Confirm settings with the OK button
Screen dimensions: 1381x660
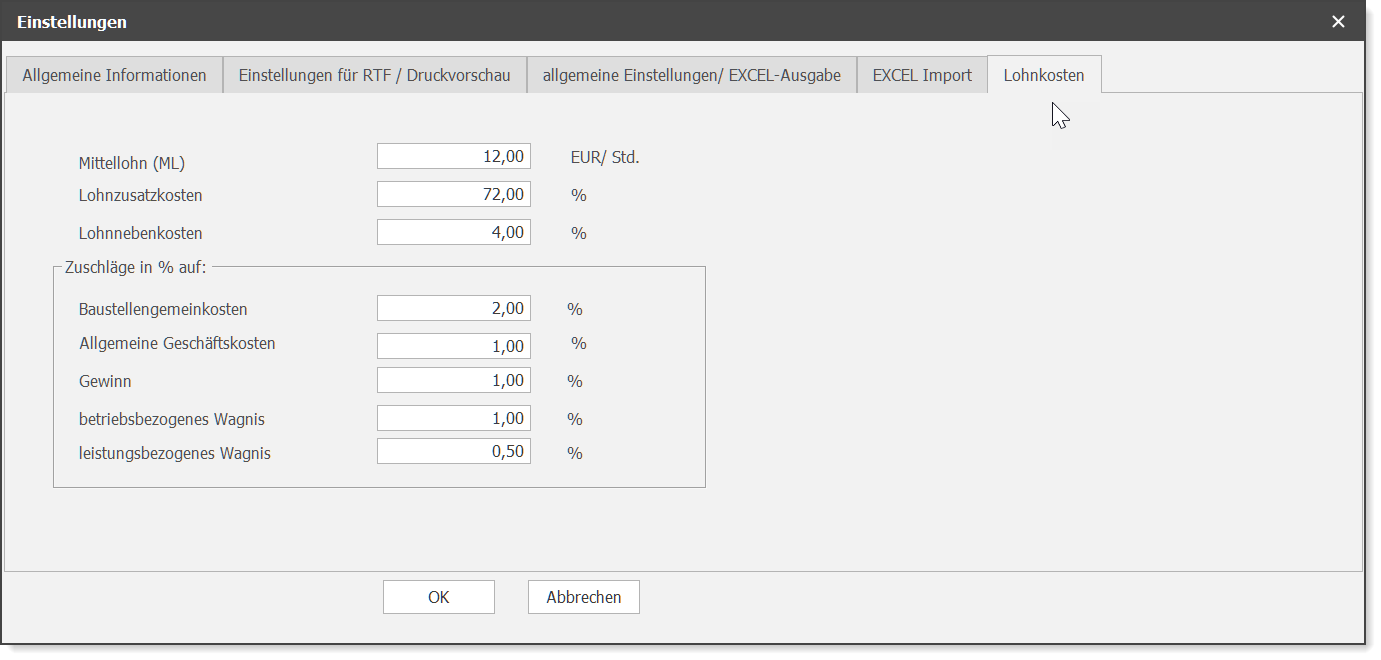438,597
